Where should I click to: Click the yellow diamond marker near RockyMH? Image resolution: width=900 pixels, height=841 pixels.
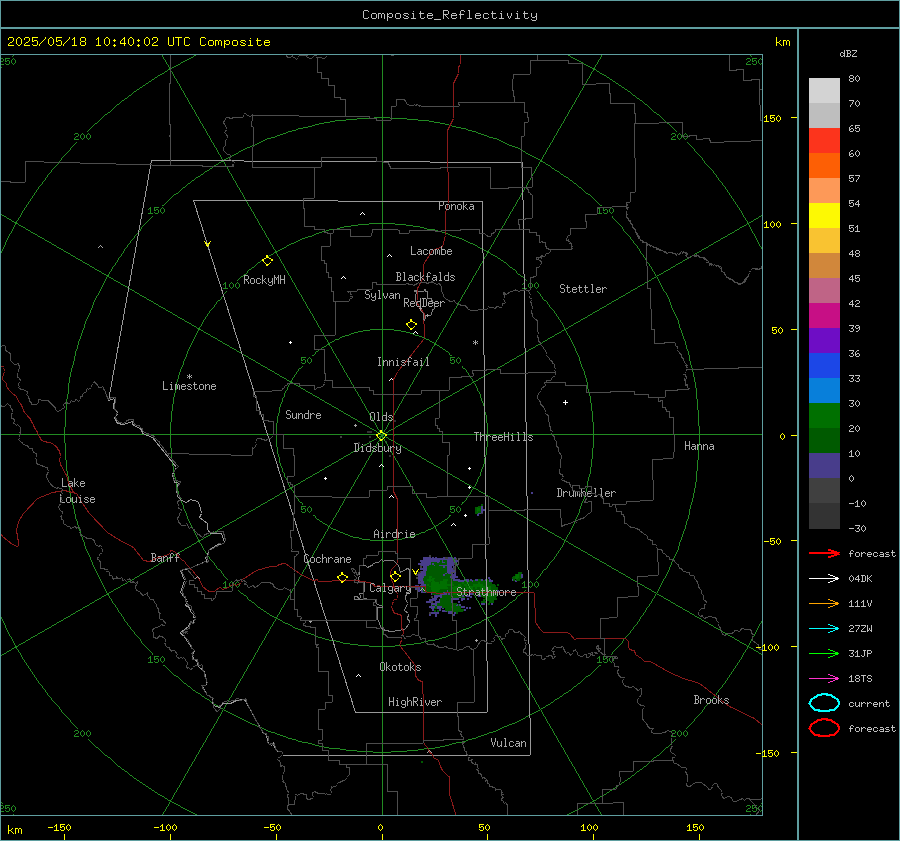267,261
